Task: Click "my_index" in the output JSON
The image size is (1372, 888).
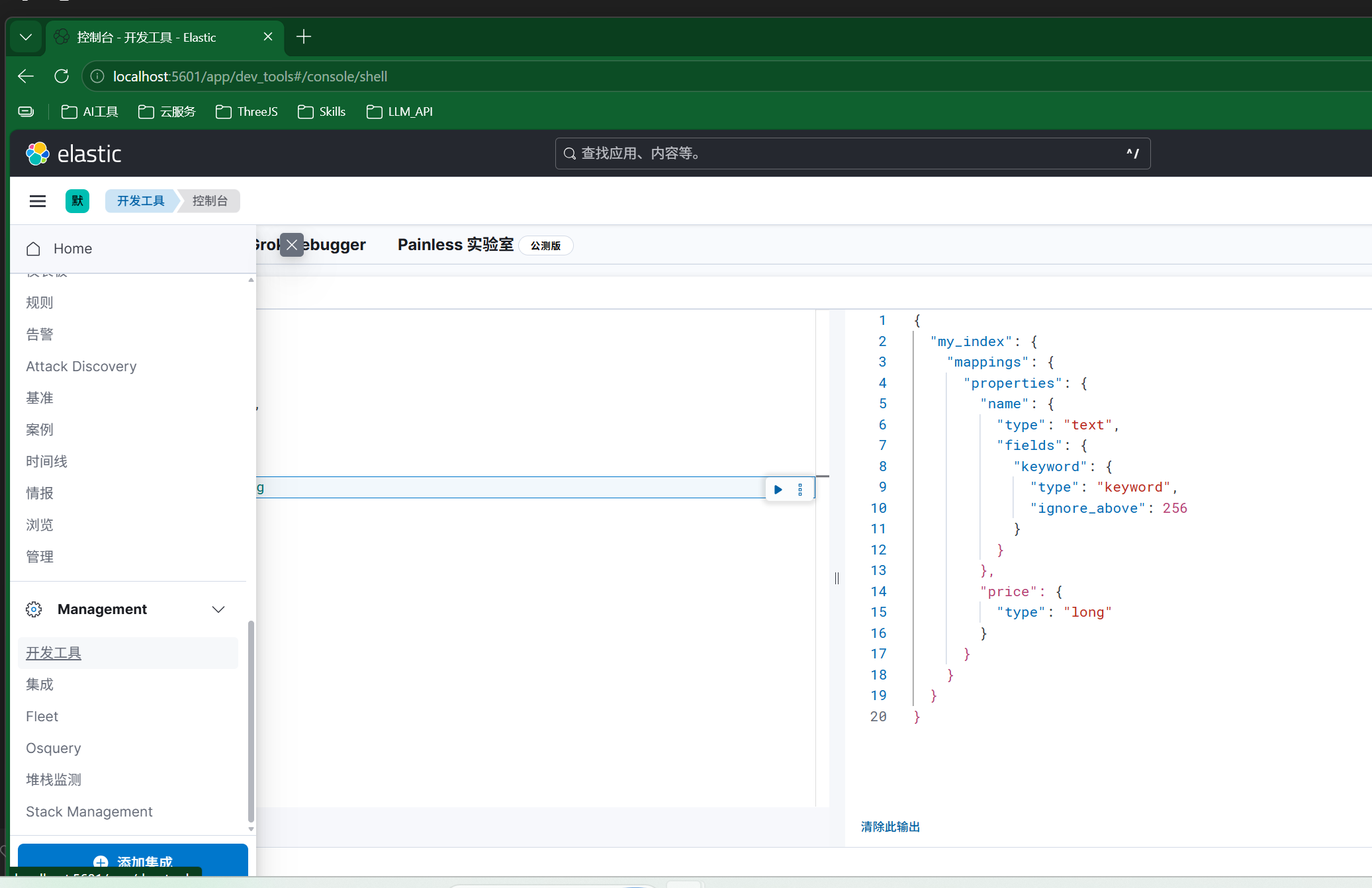Action: click(x=971, y=341)
